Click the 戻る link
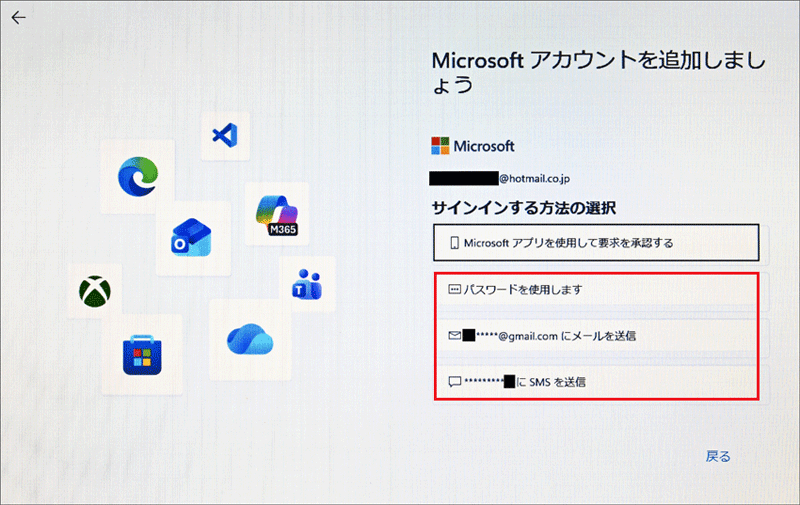800x505 pixels. tap(718, 456)
